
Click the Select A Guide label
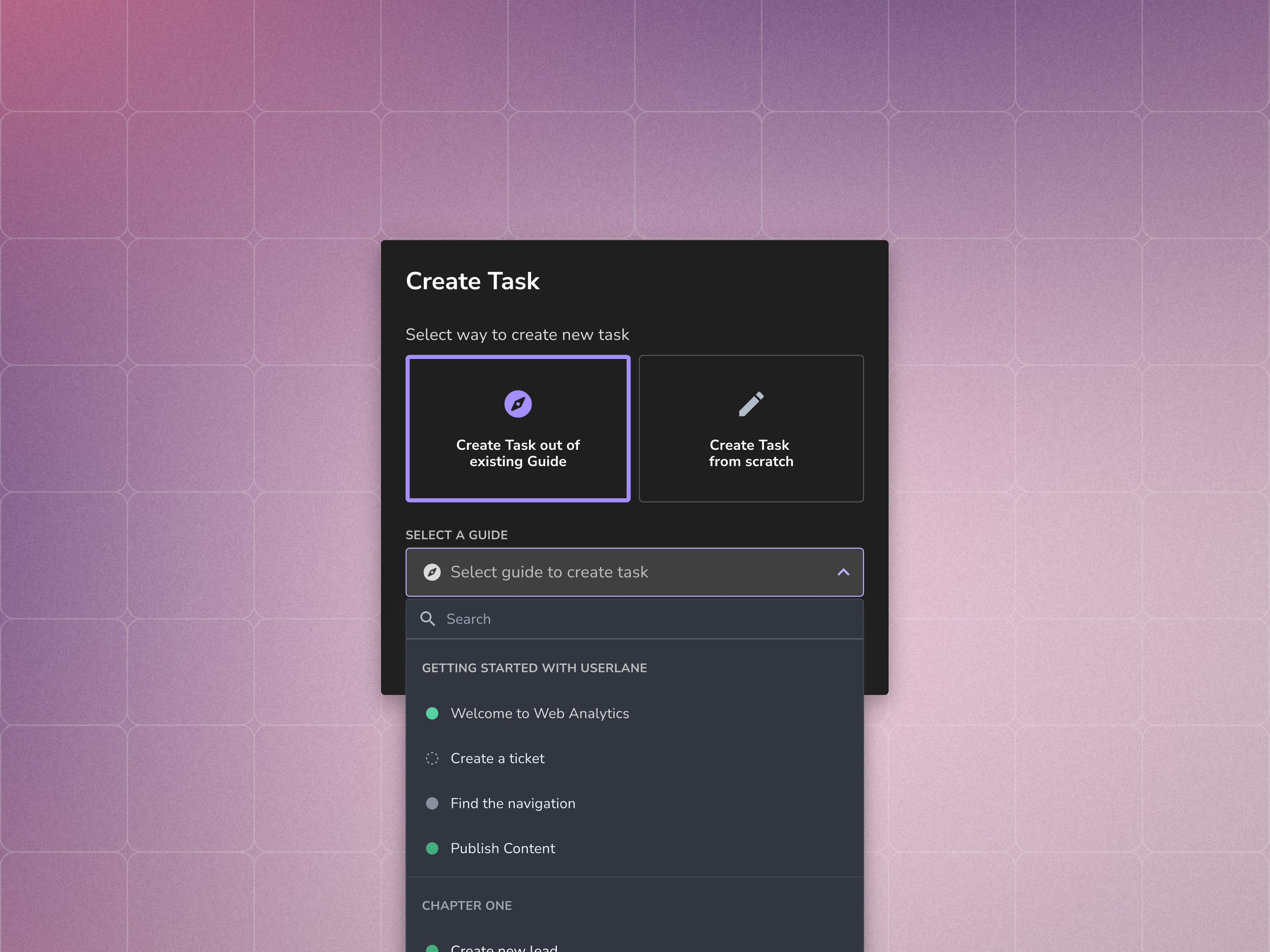pos(456,535)
